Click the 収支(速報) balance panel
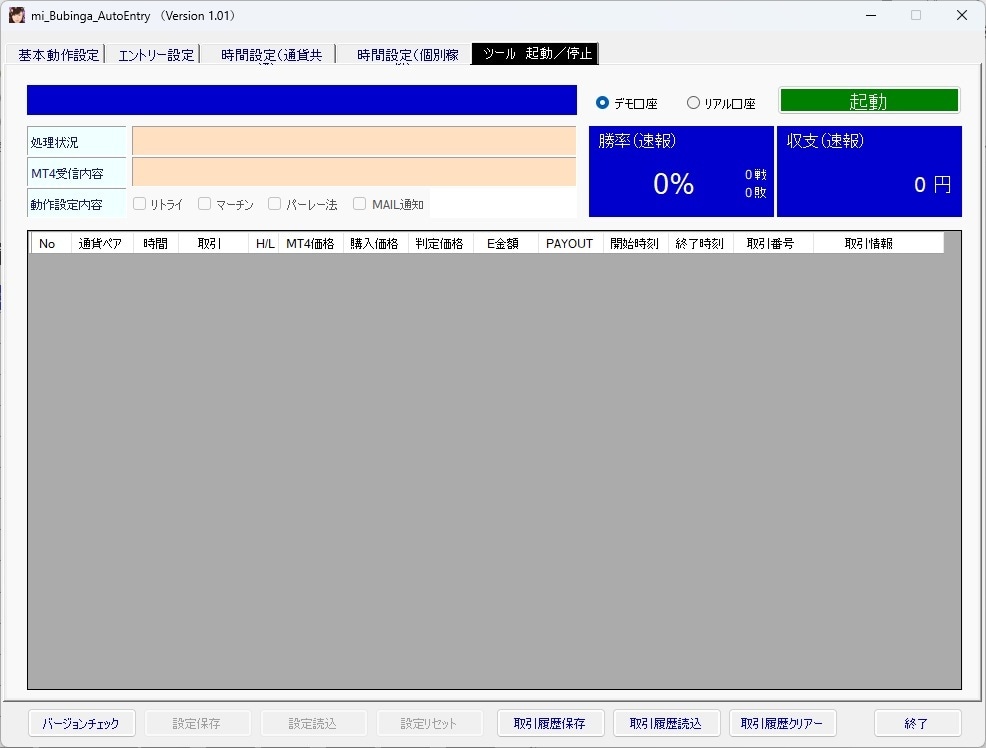The width and height of the screenshot is (986, 748). [x=869, y=172]
